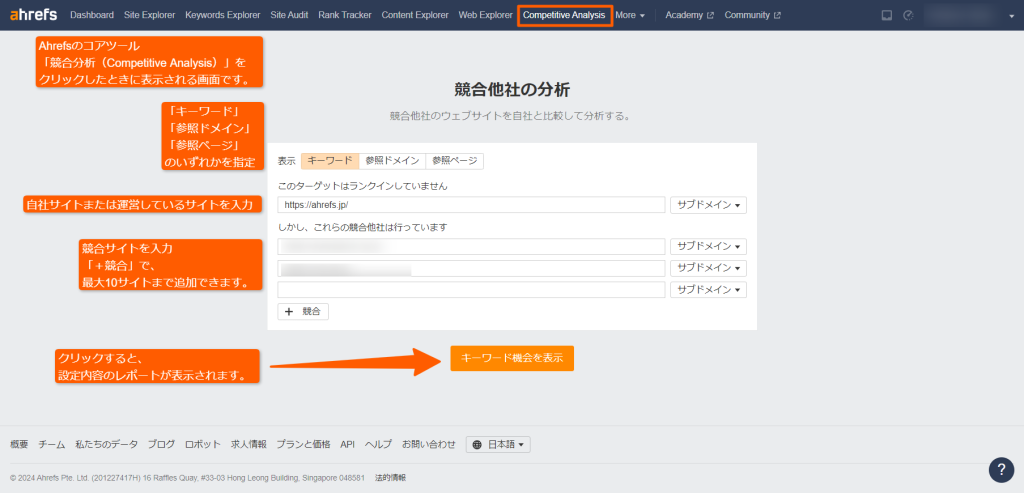Screen dimensions: 1024x493
Task: Switch display to 参照ページ
Action: pos(455,161)
